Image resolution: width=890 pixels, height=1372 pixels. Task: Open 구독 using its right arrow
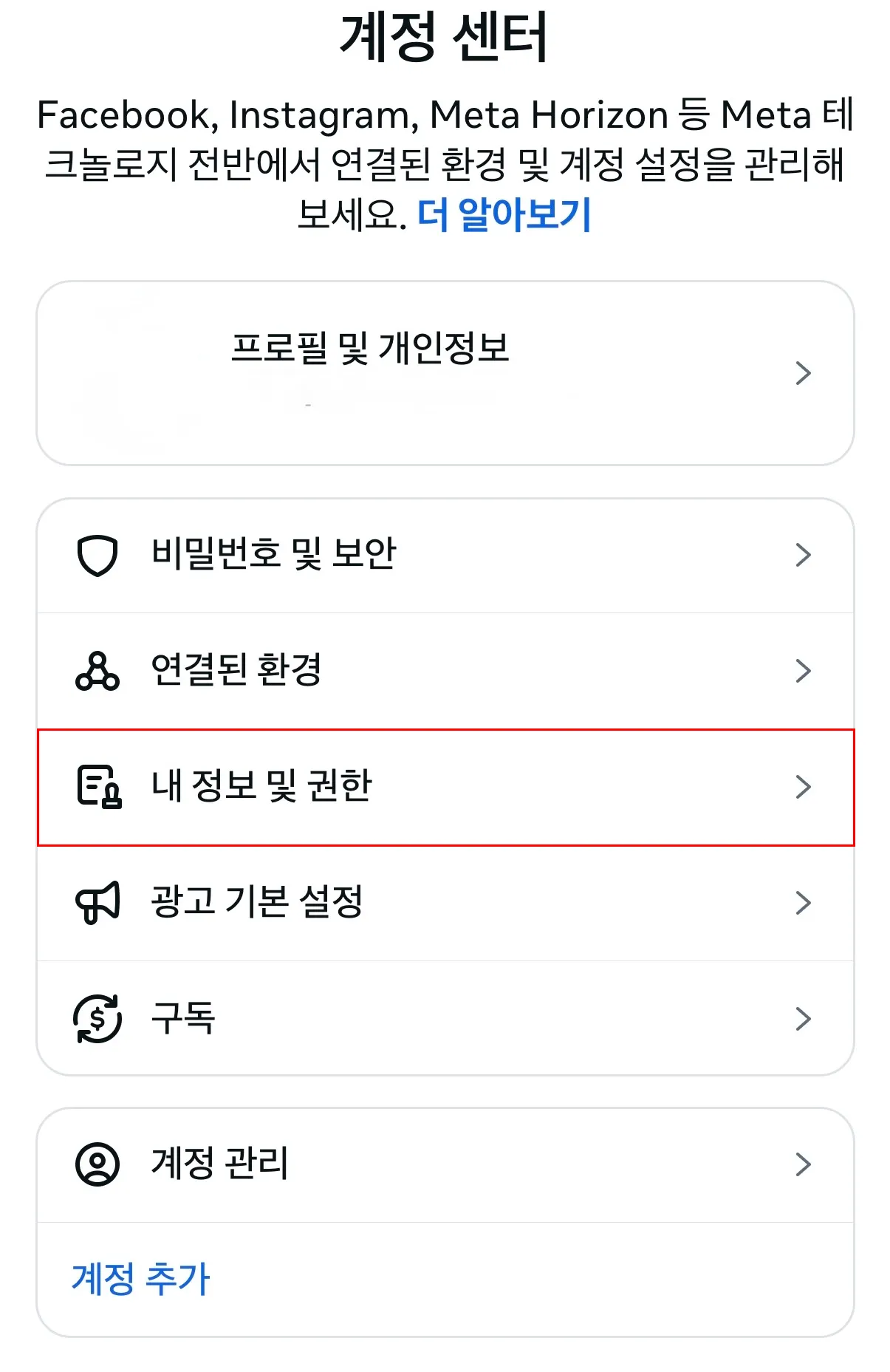[x=805, y=1020]
